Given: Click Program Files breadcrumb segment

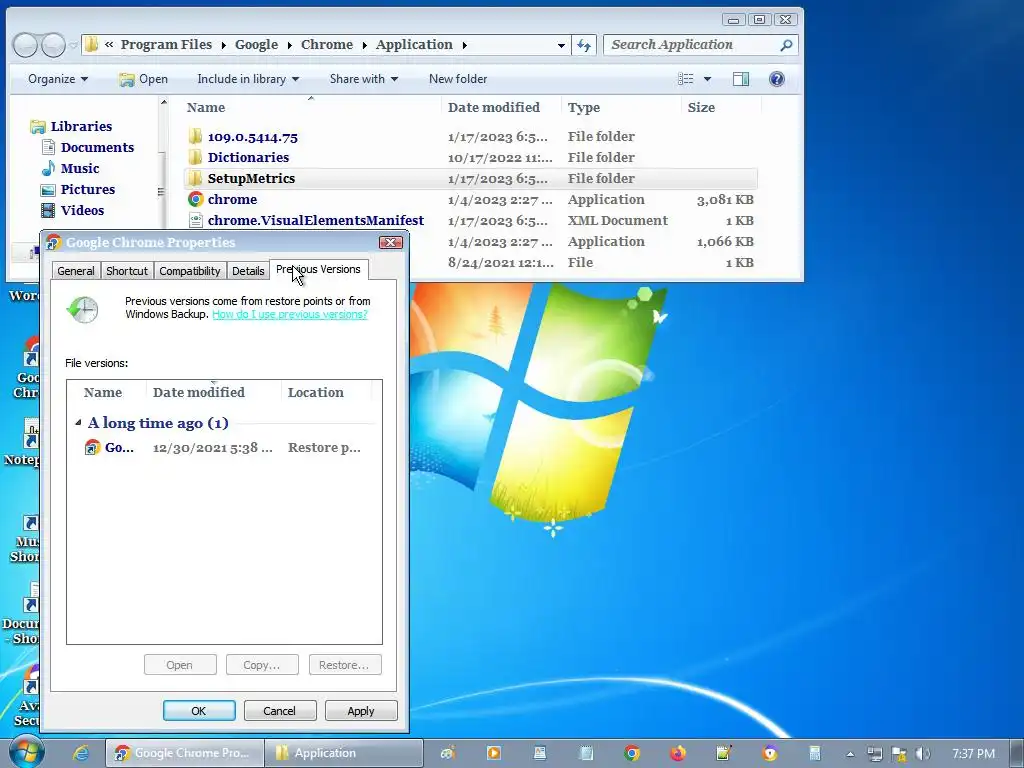Looking at the screenshot, I should (x=166, y=45).
